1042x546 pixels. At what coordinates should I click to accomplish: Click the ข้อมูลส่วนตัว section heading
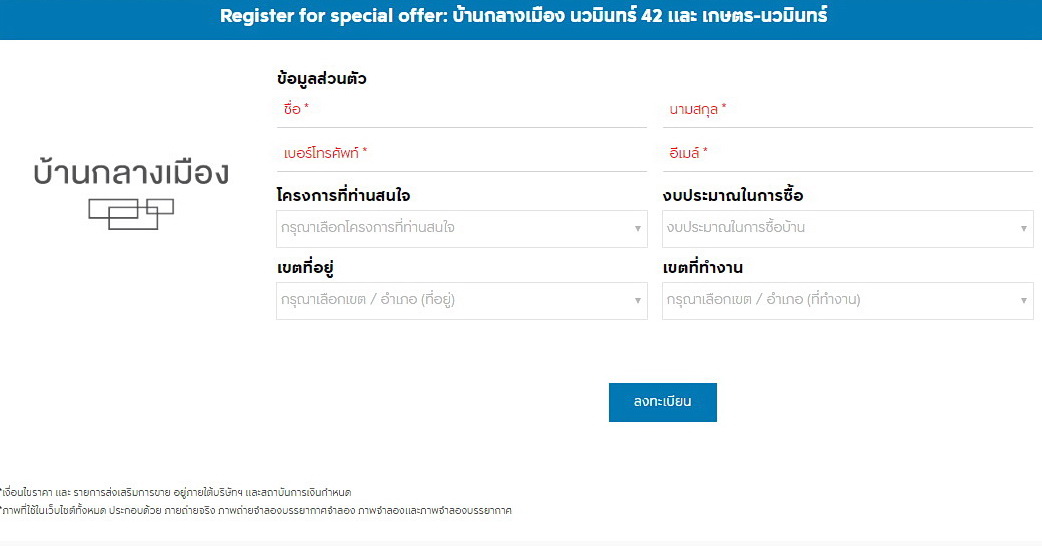[321, 78]
